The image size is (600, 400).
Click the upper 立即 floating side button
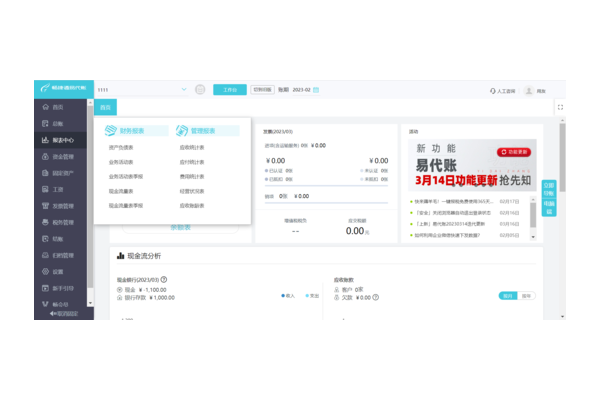tap(549, 189)
